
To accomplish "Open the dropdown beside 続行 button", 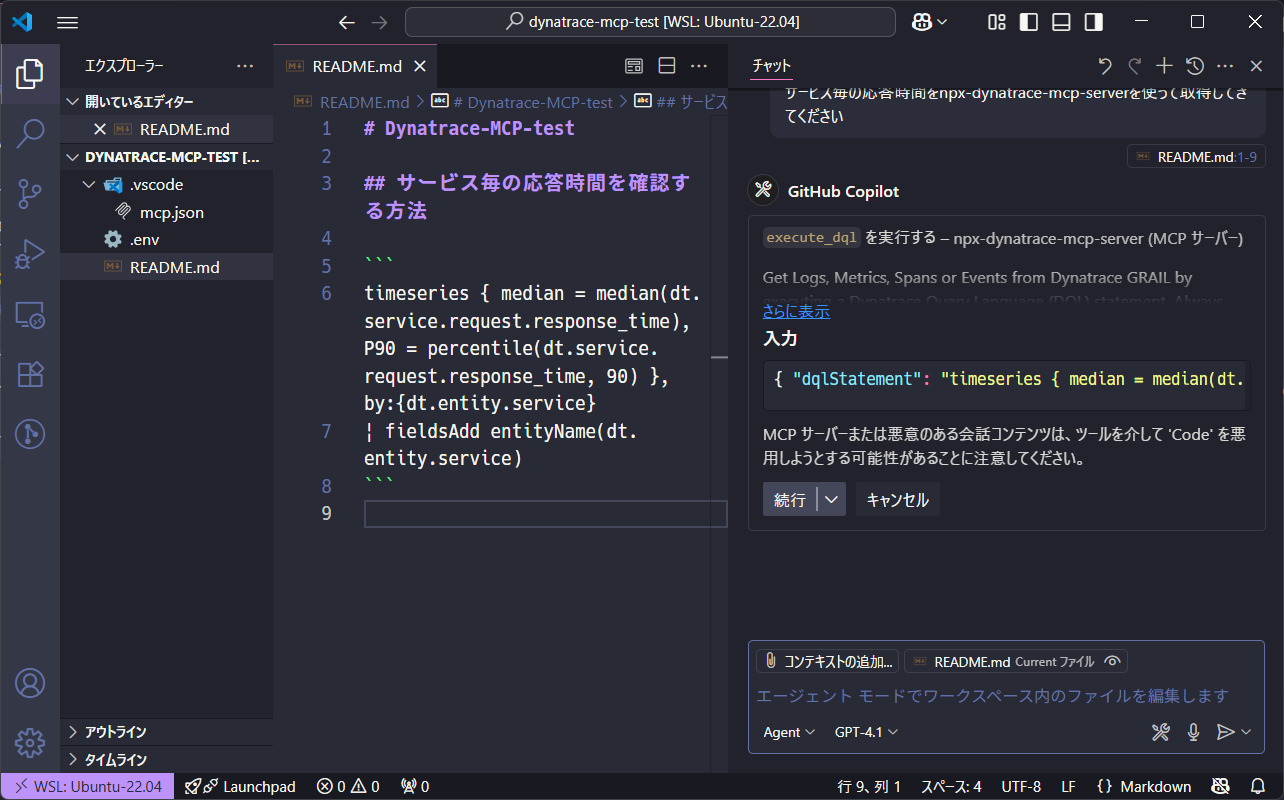I will click(x=832, y=499).
